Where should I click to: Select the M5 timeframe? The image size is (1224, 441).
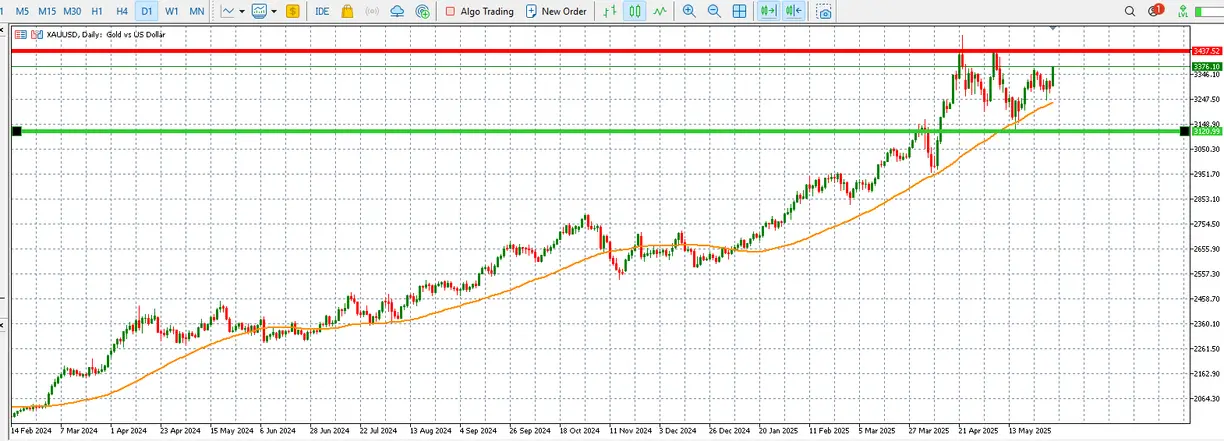tap(22, 11)
